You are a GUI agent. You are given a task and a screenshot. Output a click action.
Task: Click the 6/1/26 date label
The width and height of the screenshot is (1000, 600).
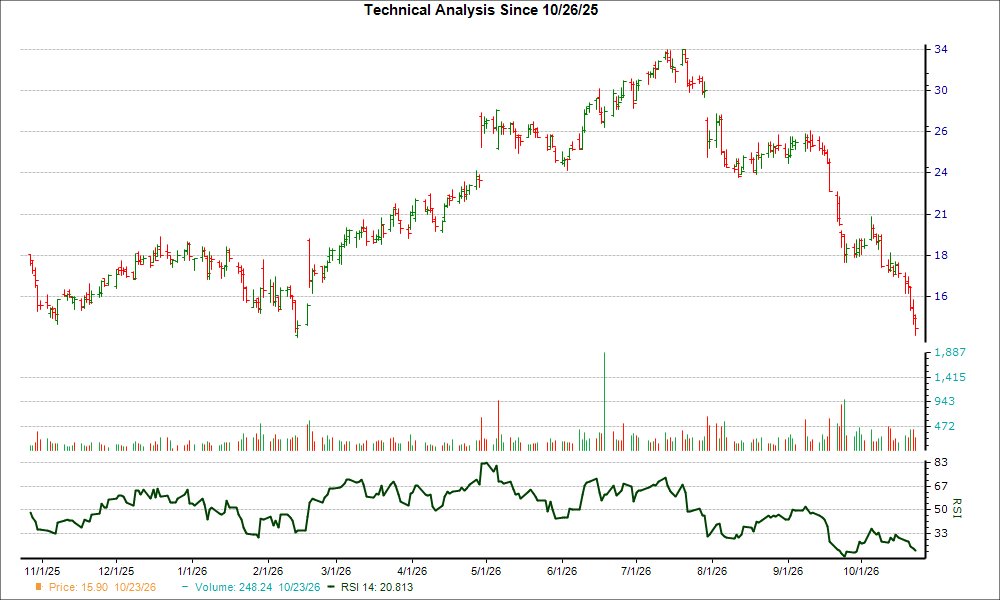562,571
